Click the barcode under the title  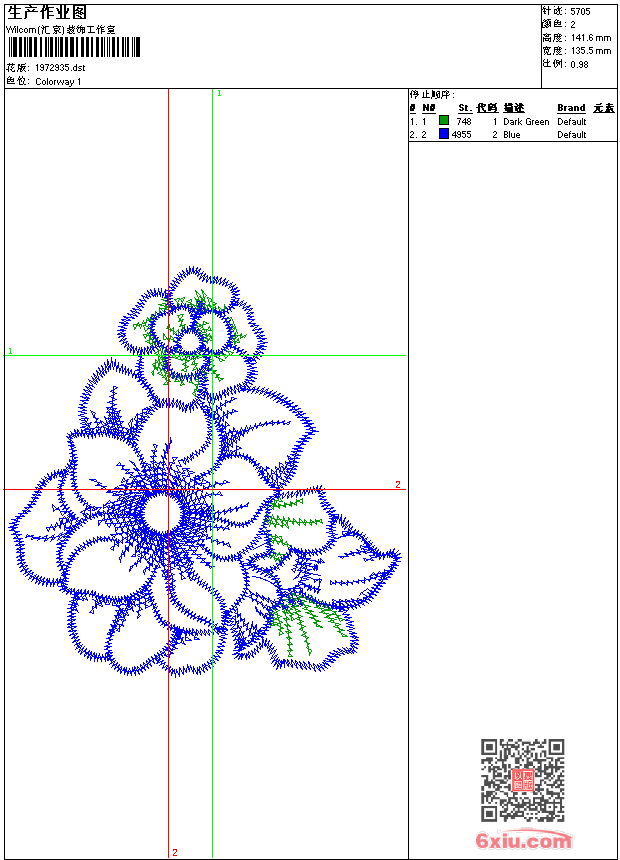73,48
